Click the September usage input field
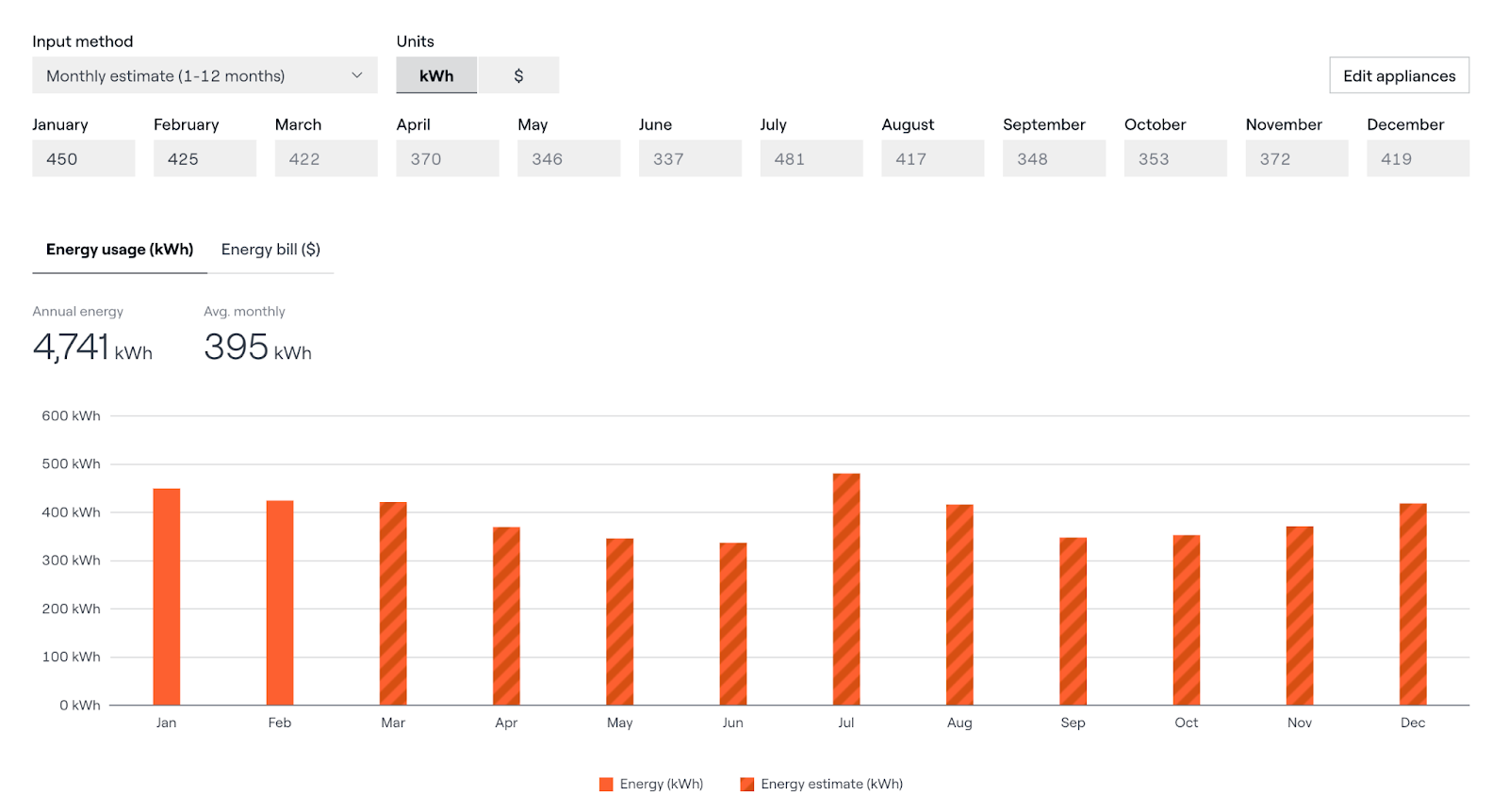This screenshot has height=812, width=1508. [x=1054, y=158]
